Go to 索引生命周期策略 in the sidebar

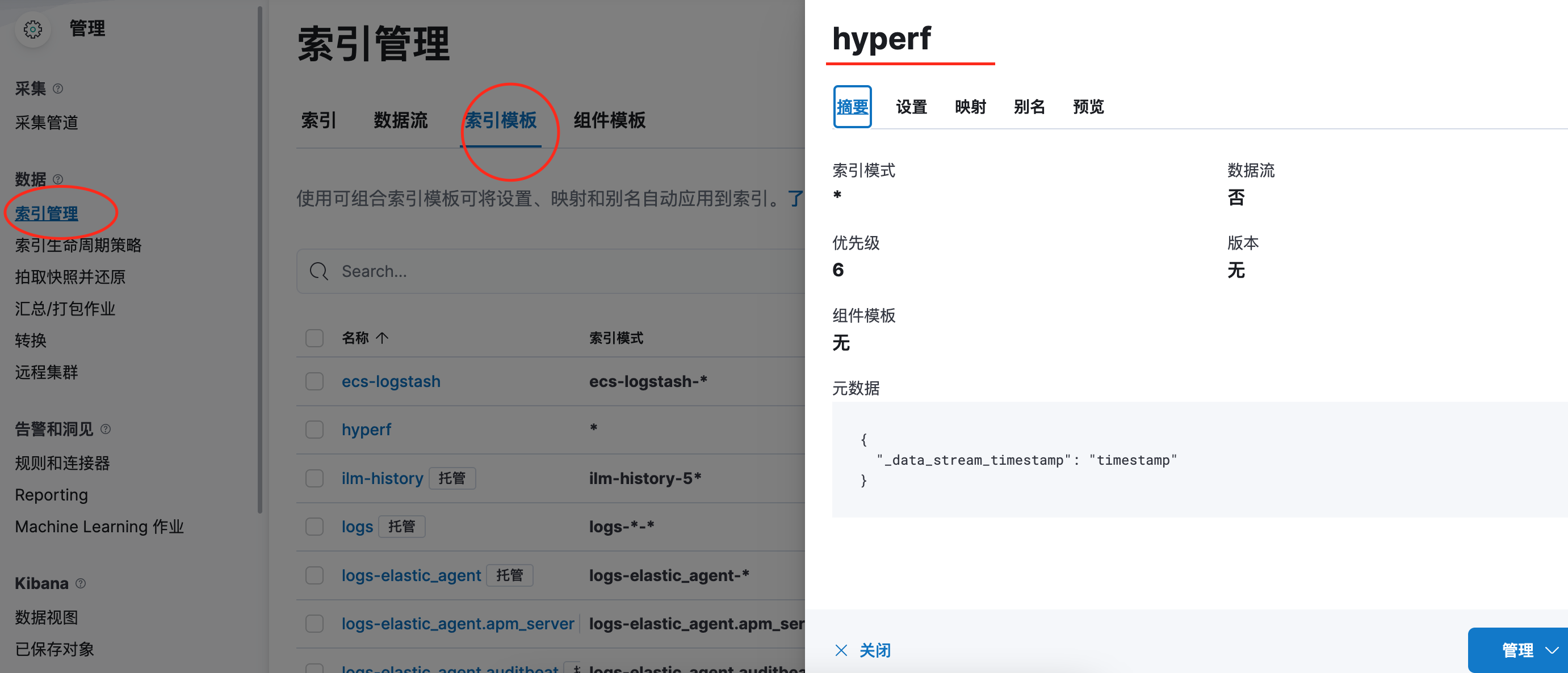[x=78, y=245]
